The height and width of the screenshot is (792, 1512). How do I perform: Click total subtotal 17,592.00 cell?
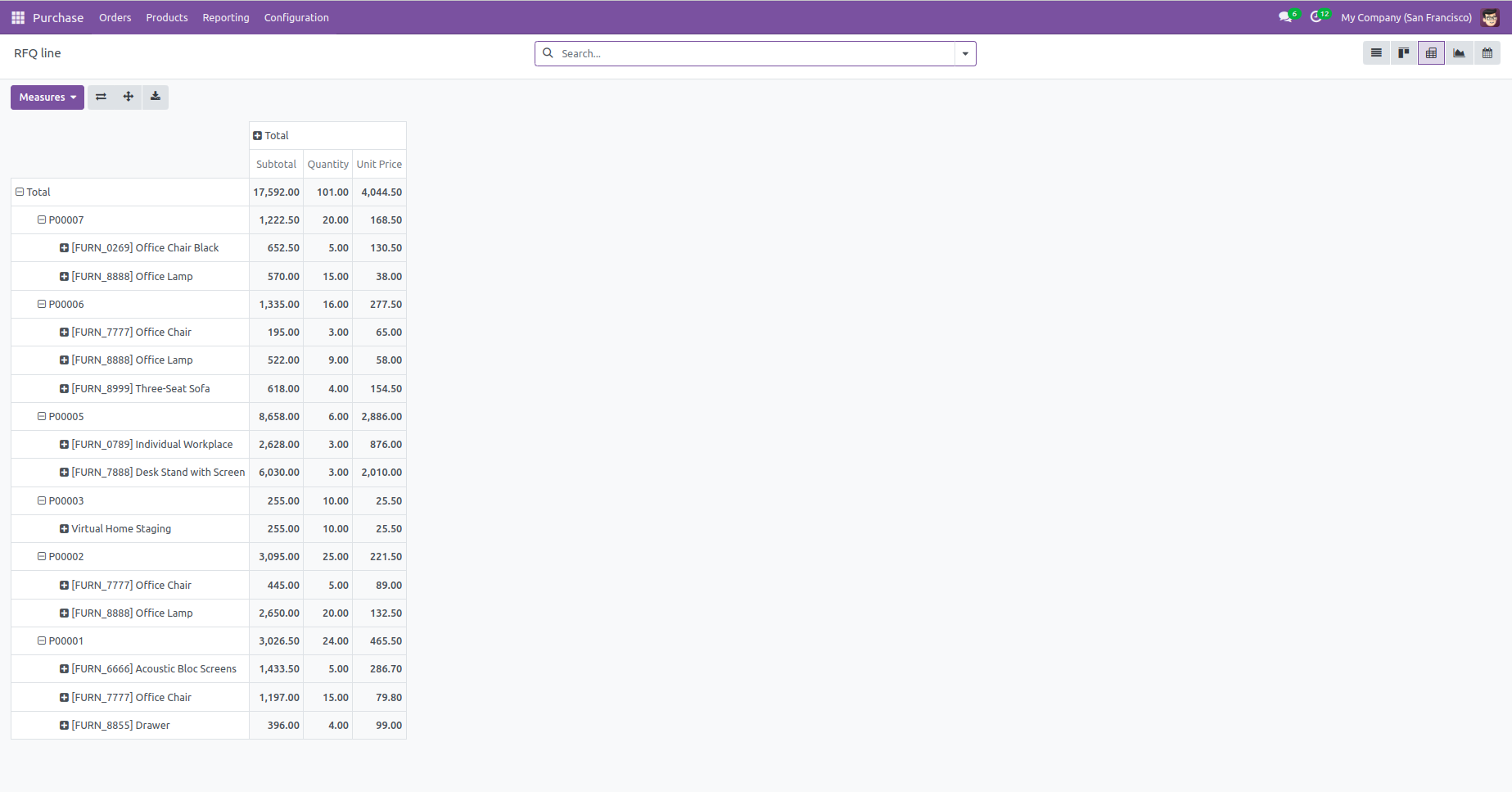[x=276, y=192]
